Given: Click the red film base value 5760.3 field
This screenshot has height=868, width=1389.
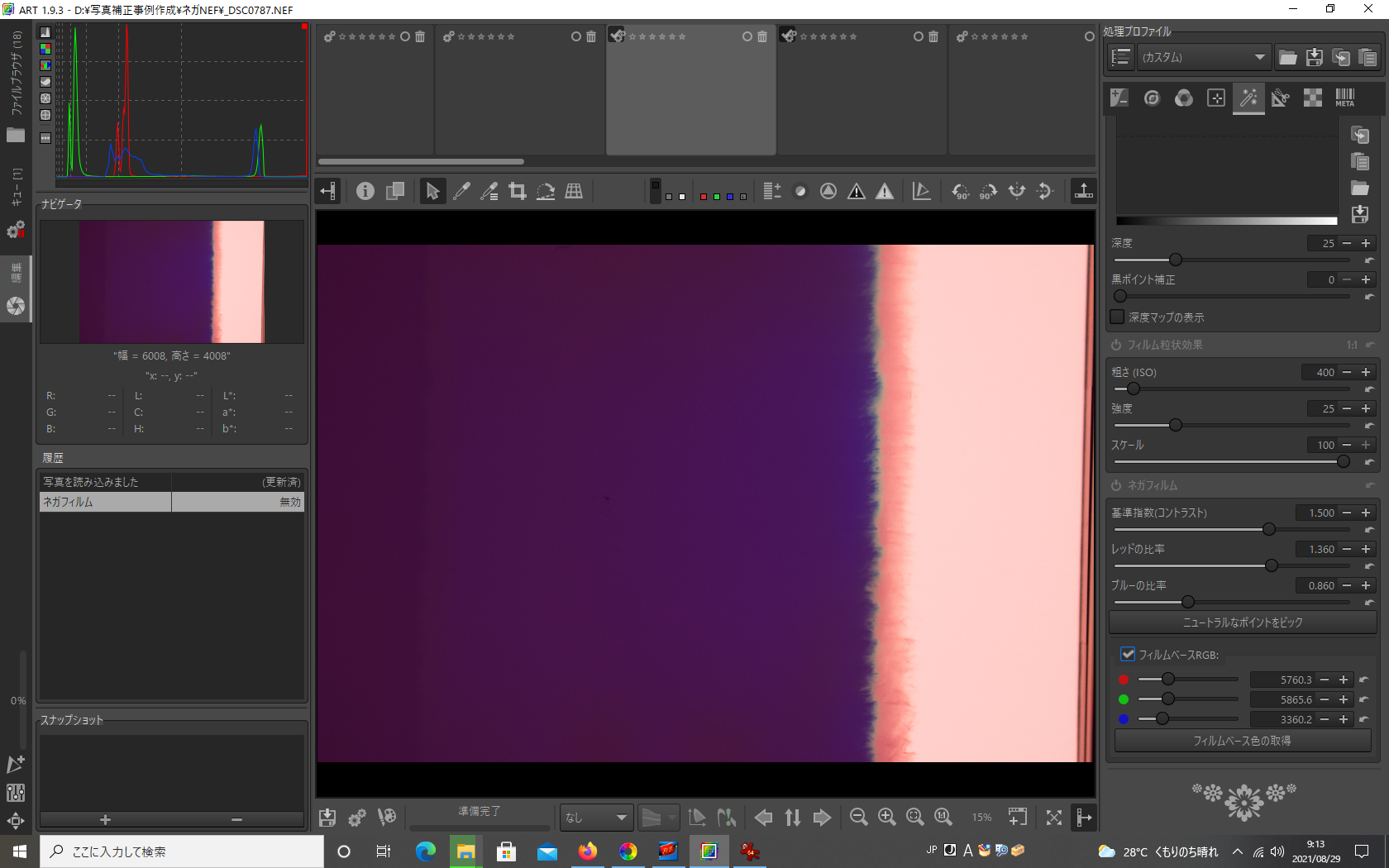Looking at the screenshot, I should click(x=1282, y=680).
